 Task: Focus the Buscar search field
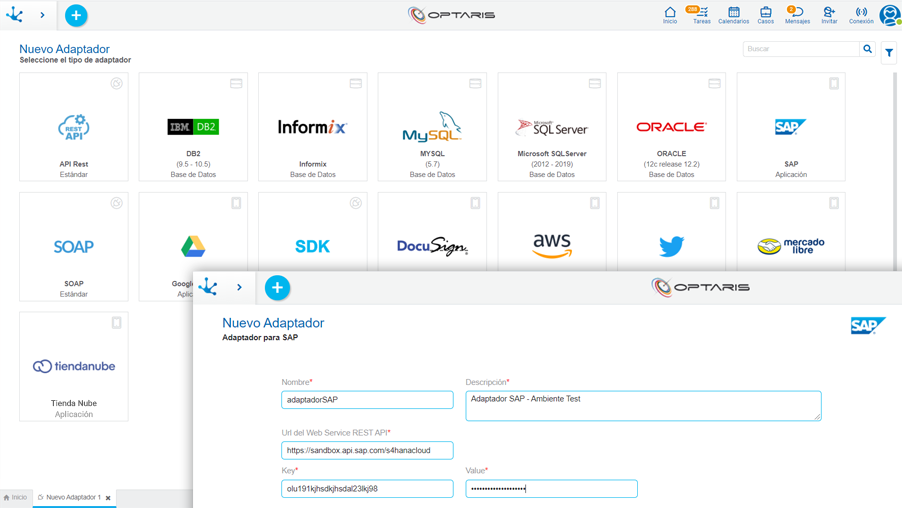click(x=801, y=49)
